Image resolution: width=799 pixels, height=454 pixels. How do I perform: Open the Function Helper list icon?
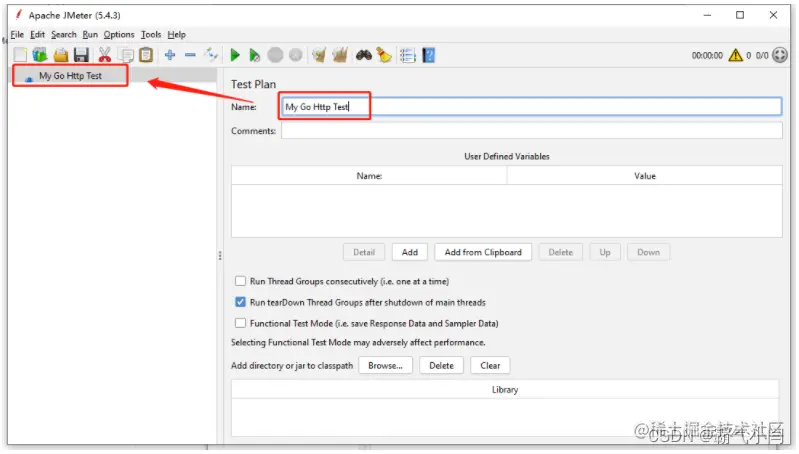[x=408, y=55]
